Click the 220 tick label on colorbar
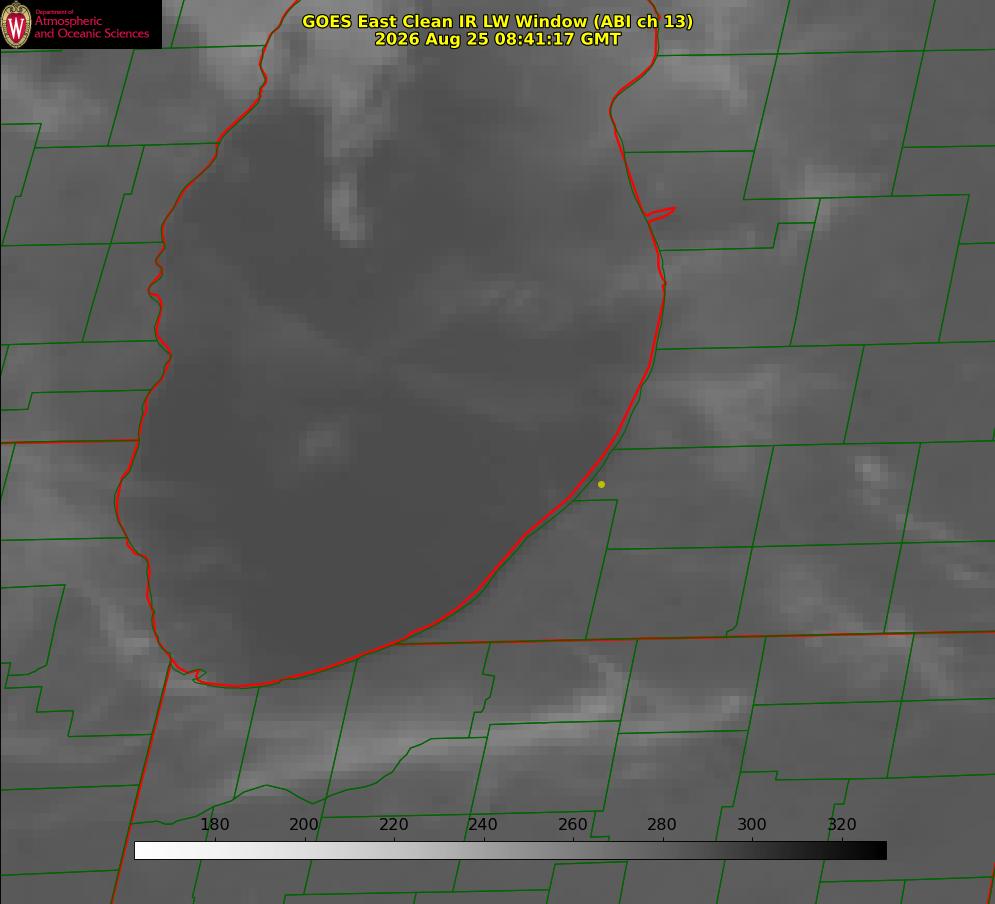 tap(393, 824)
